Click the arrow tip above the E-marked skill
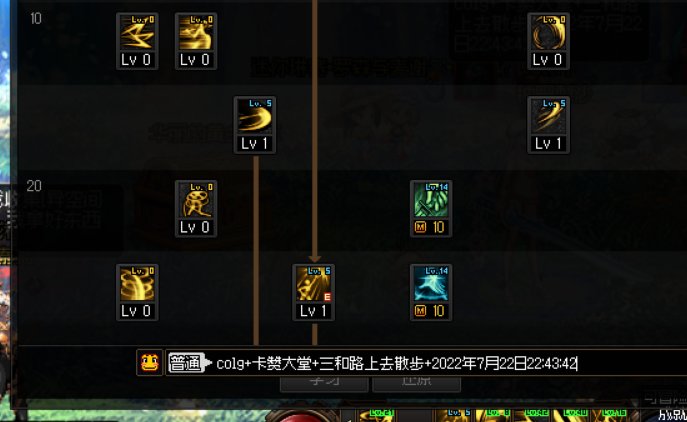The image size is (687, 422). click(315, 259)
